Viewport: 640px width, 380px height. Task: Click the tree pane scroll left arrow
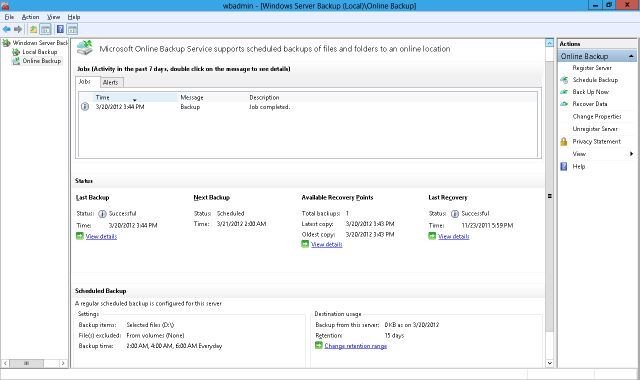6,363
